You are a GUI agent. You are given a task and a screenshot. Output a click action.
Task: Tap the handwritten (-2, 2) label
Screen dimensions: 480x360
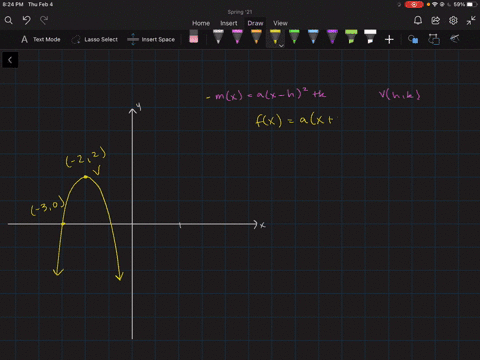pyautogui.click(x=86, y=157)
